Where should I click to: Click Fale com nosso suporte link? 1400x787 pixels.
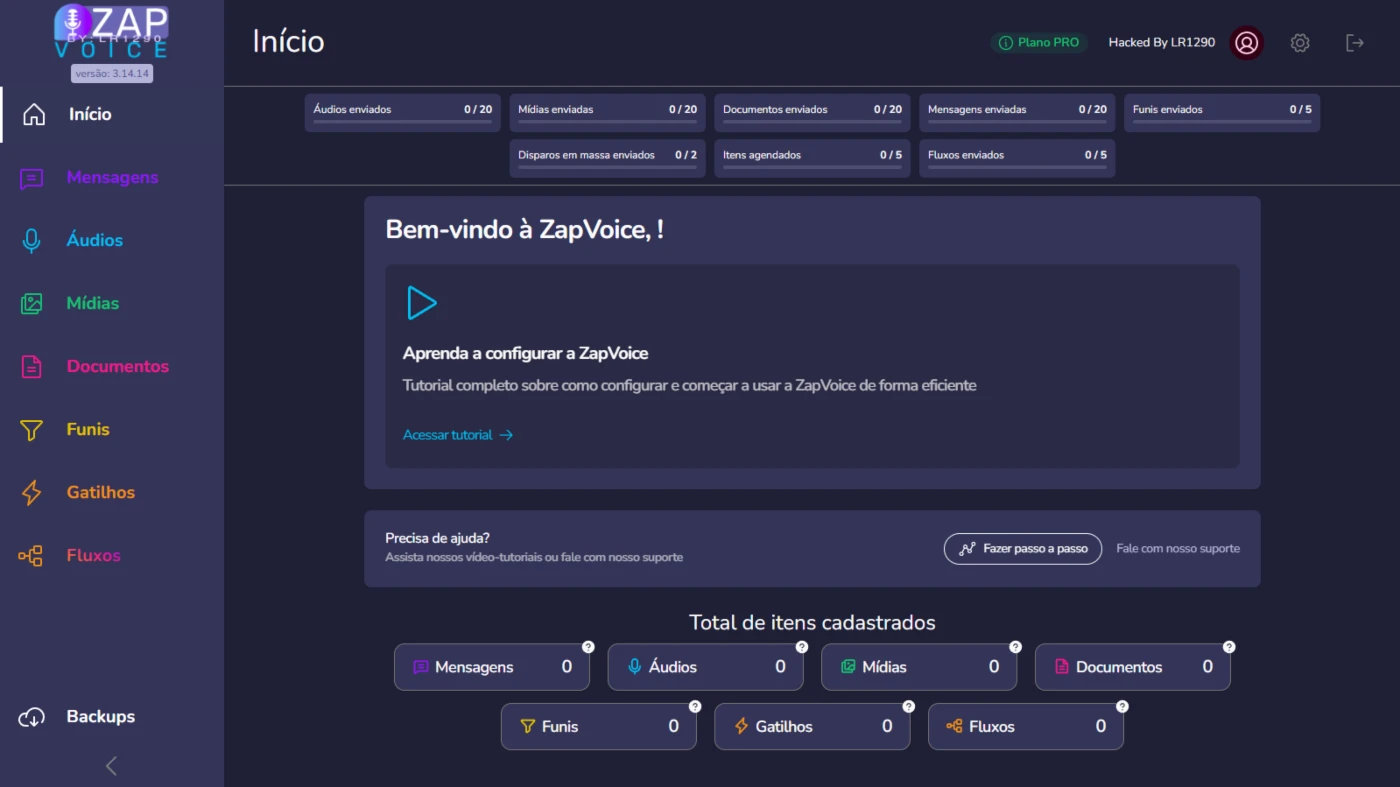1177,548
